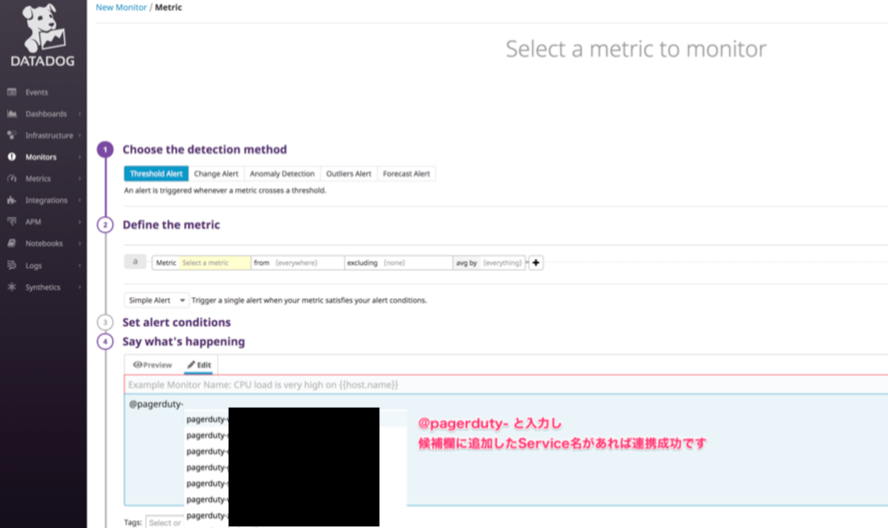Screen dimensions: 888x528
Task: Expand the Synthetics submenu arrow
Action: (x=79, y=287)
